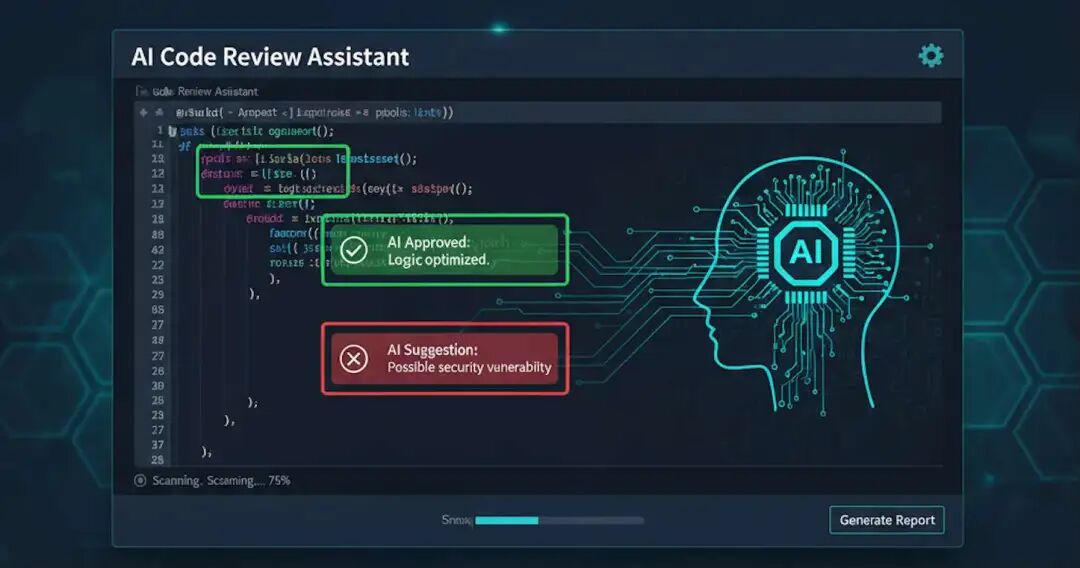1080x568 pixels.
Task: Click the plus icon in code tab bar
Action: pos(143,112)
